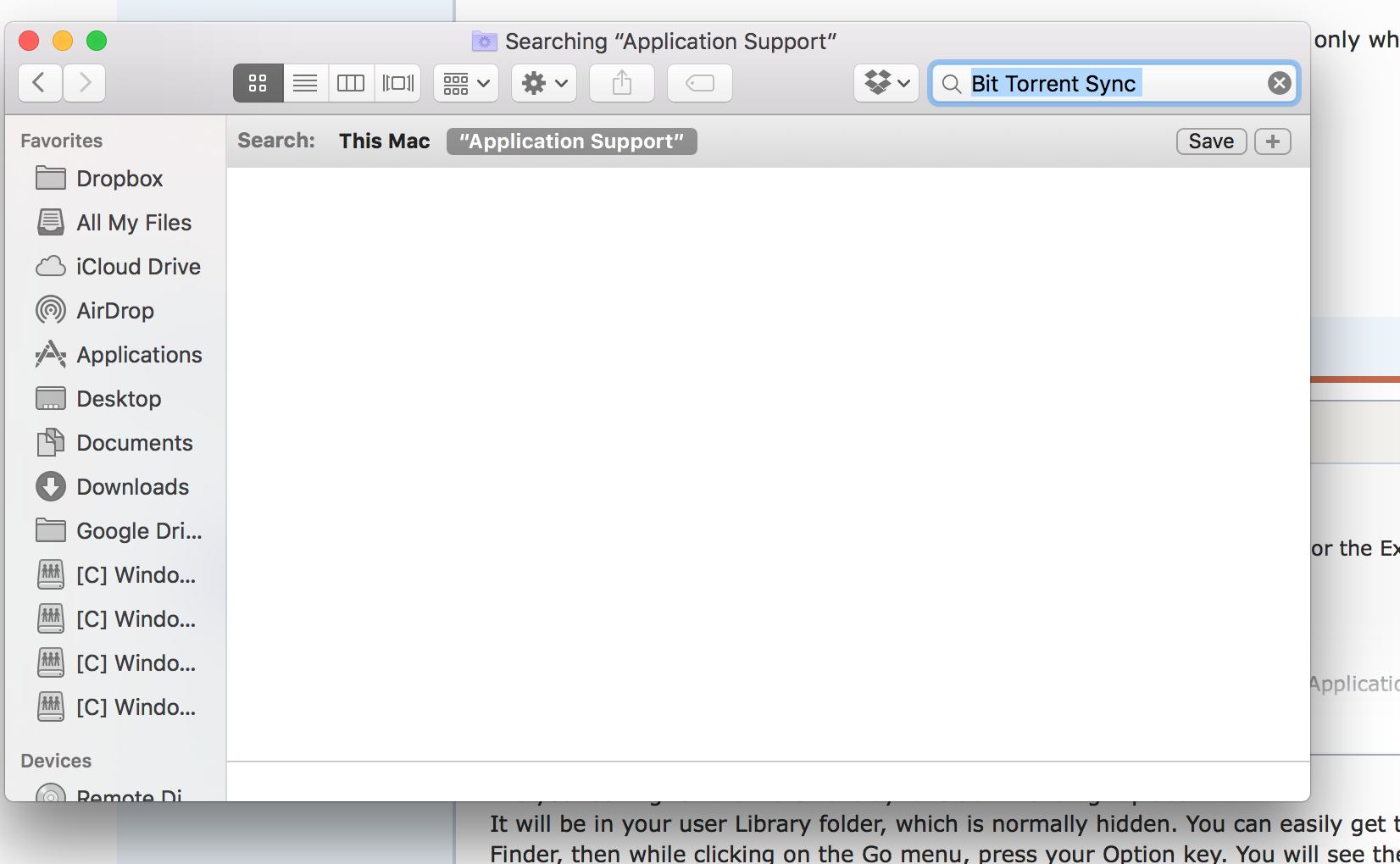
Task: Open Google Drive in the sidebar
Action: (x=115, y=531)
